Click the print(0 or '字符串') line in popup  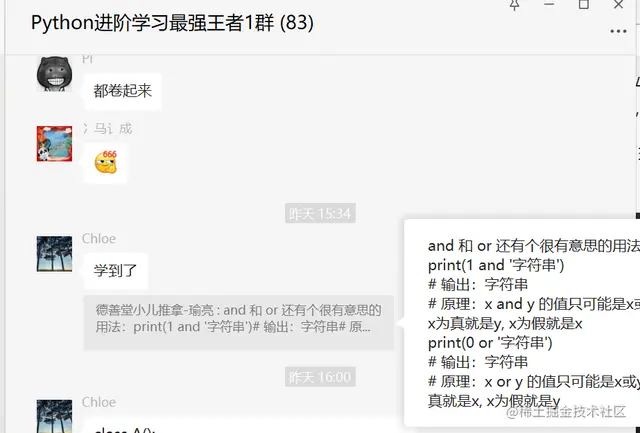[490, 343]
